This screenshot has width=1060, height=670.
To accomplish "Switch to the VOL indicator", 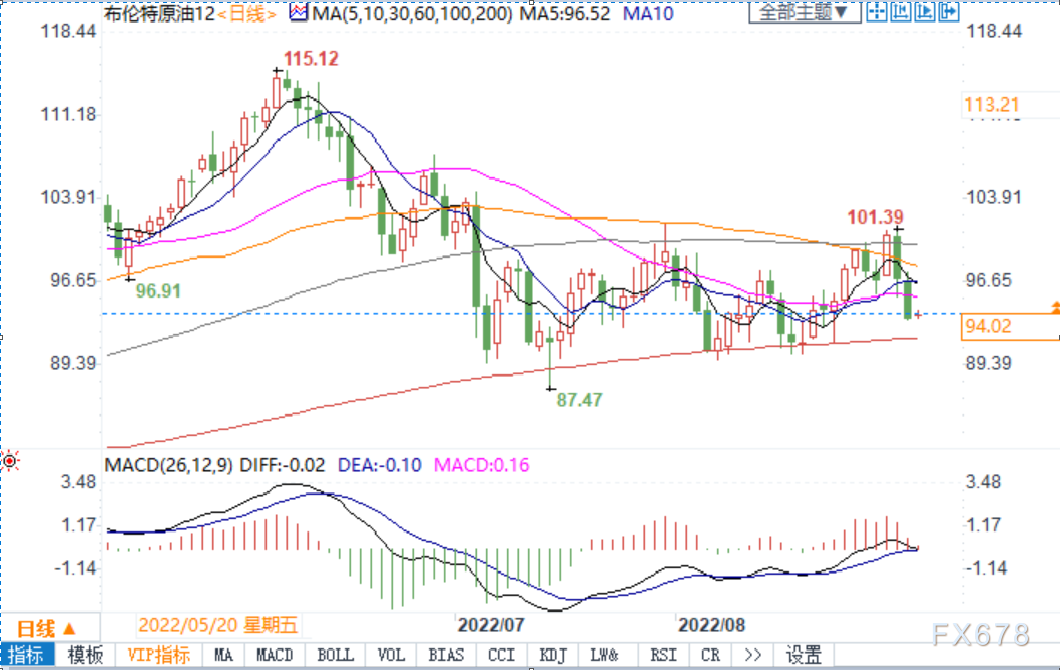I will [x=391, y=654].
